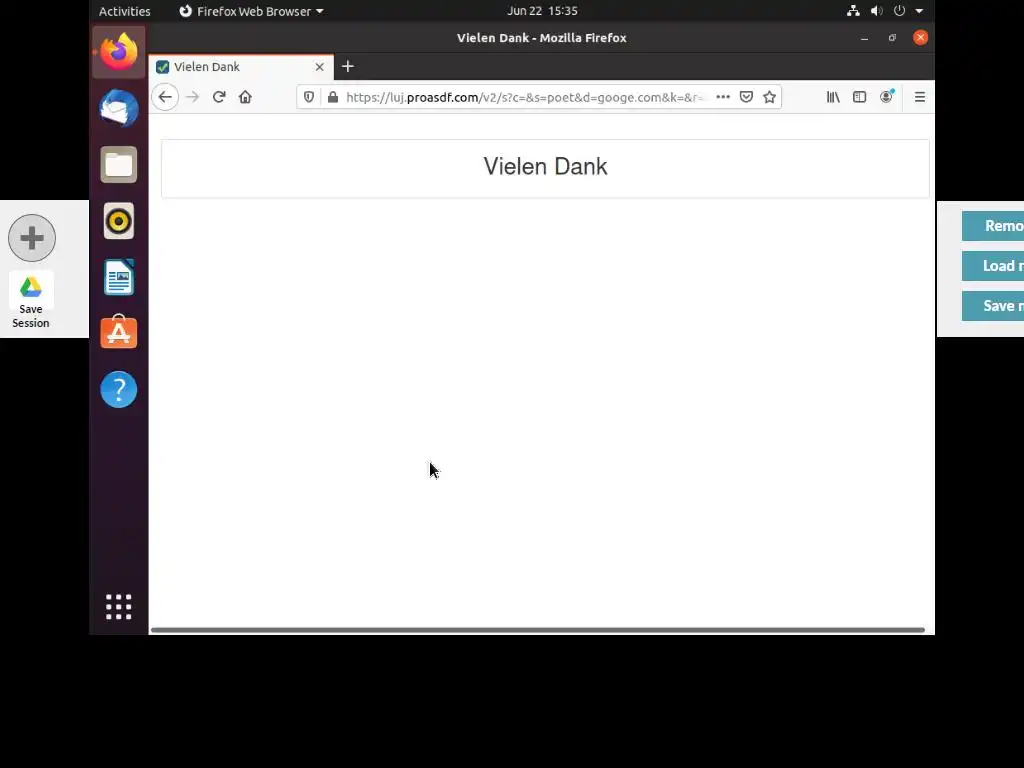Image resolution: width=1024 pixels, height=768 pixels.
Task: Open Thunderbird mail from dock
Action: click(x=119, y=108)
